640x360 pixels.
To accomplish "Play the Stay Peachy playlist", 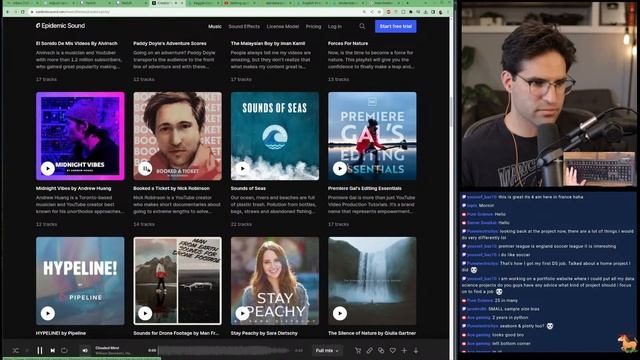I will tap(242, 313).
